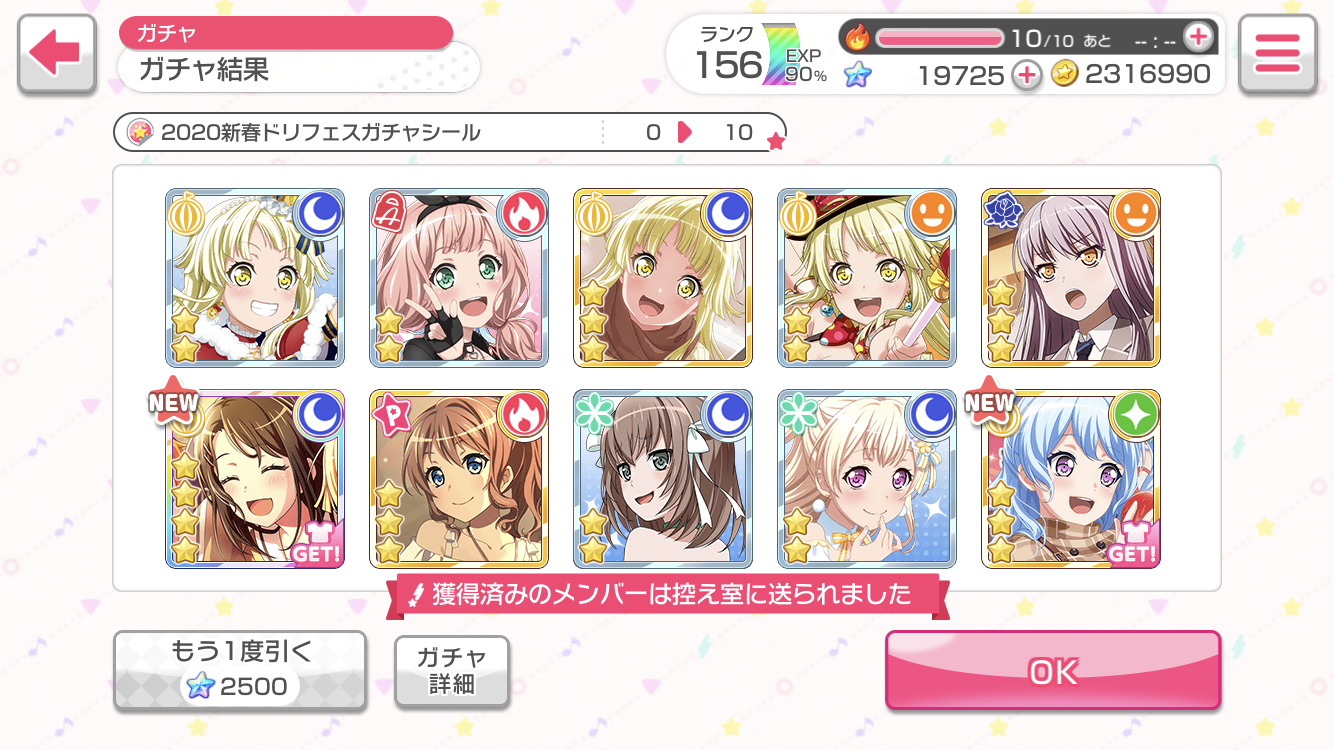Tap the pink back arrow button
Image resolution: width=1334 pixels, height=750 pixels.
click(56, 54)
